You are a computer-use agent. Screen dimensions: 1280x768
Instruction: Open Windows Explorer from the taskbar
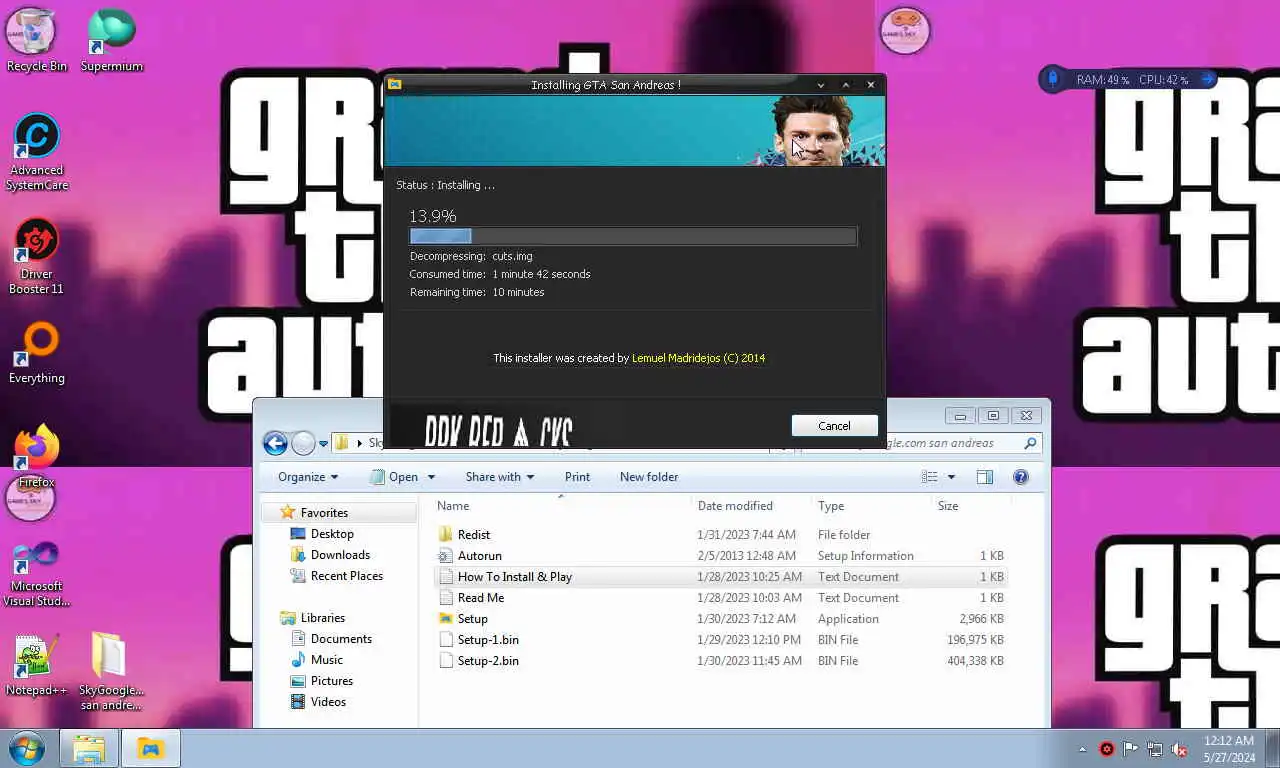coord(89,748)
